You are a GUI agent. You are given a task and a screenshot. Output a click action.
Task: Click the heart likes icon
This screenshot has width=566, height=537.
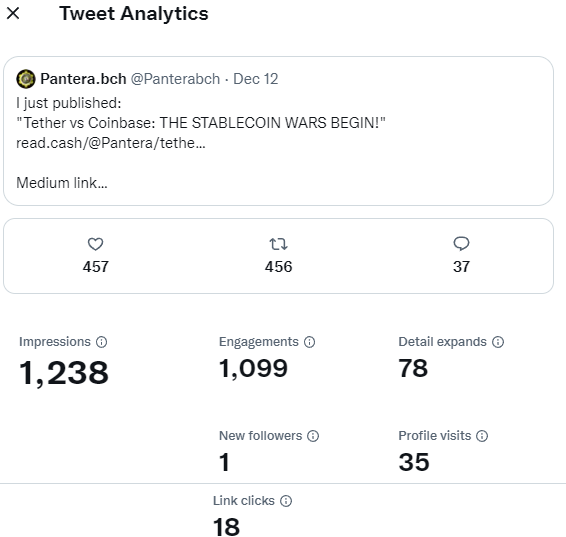[x=96, y=244]
